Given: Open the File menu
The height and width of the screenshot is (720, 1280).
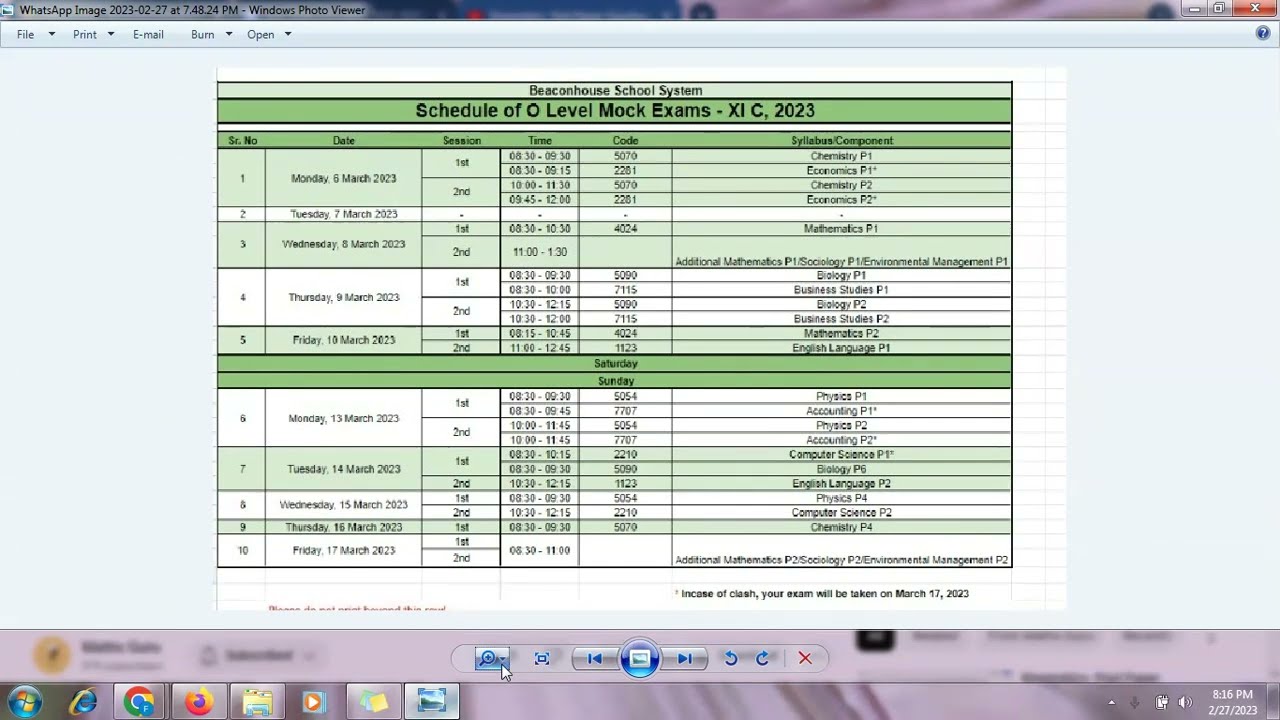Looking at the screenshot, I should coord(25,34).
